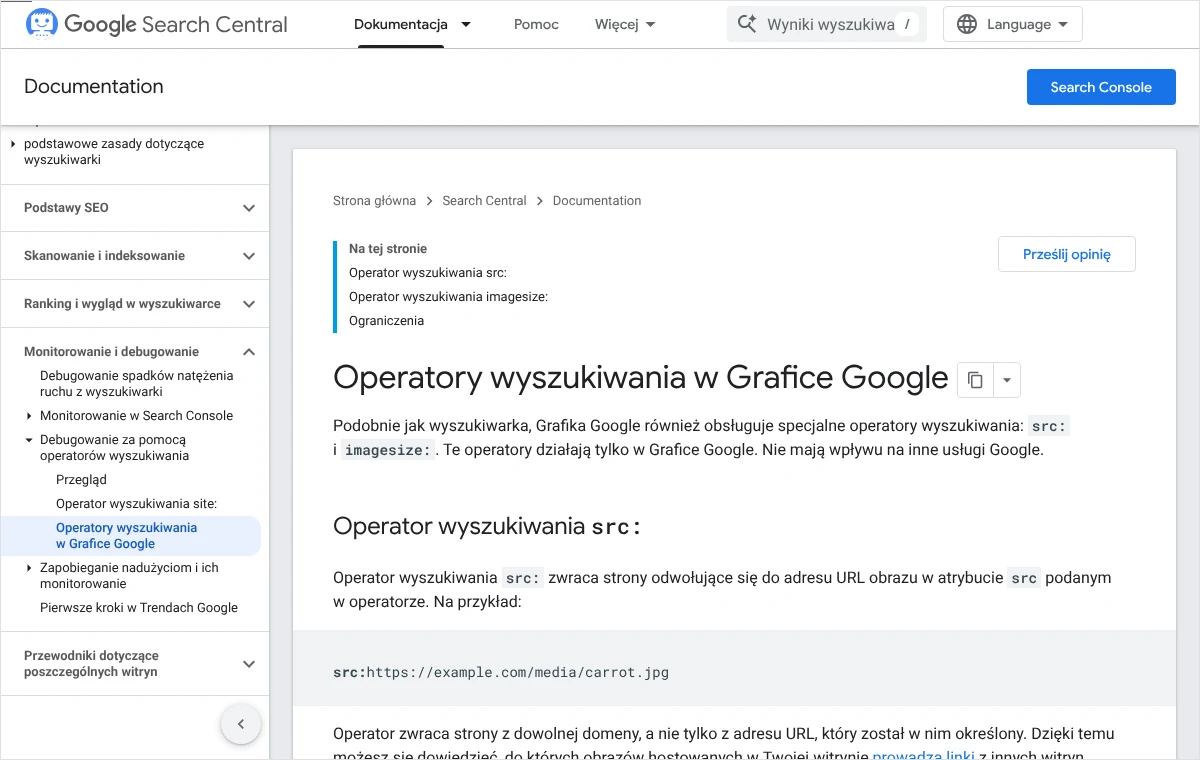Copy page using the copy icon
The image size is (1200, 760).
tap(975, 380)
